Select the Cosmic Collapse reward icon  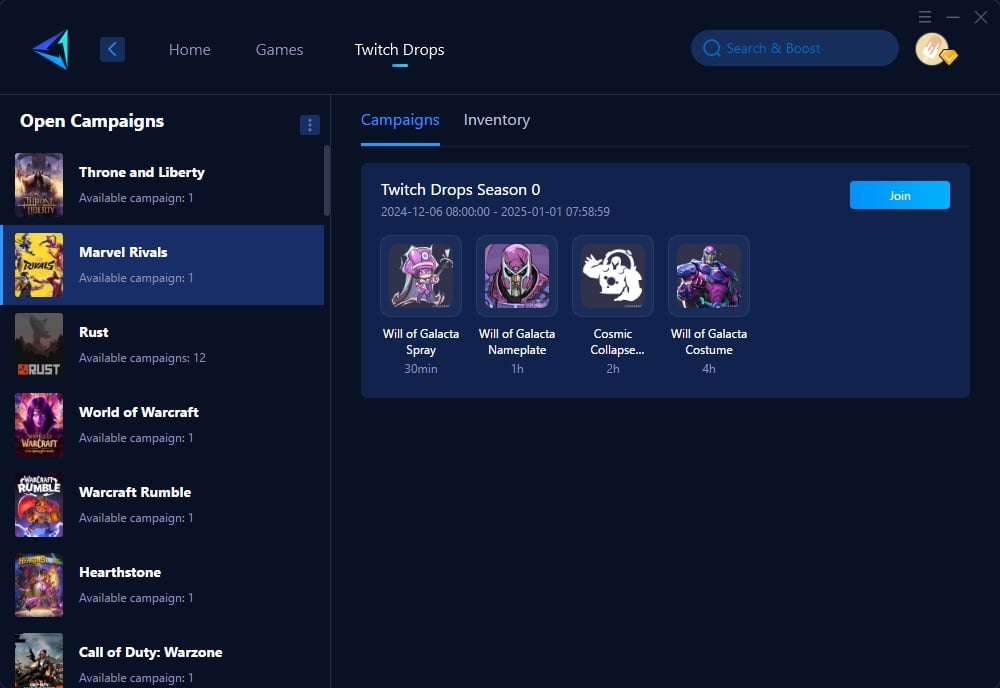coord(613,276)
